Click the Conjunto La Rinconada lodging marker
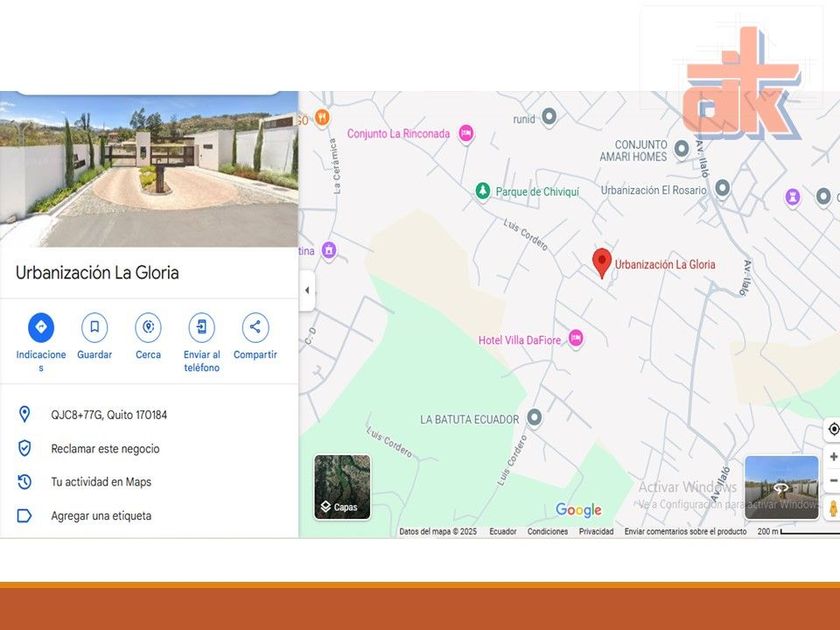The height and width of the screenshot is (630, 840). [467, 133]
